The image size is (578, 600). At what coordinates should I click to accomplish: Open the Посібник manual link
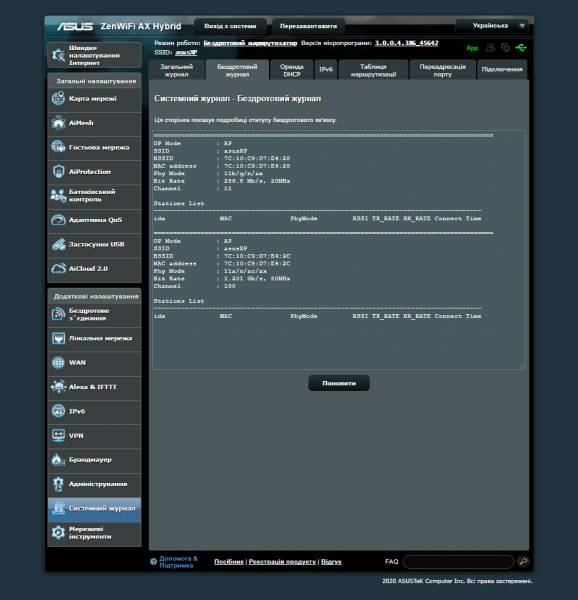229,562
